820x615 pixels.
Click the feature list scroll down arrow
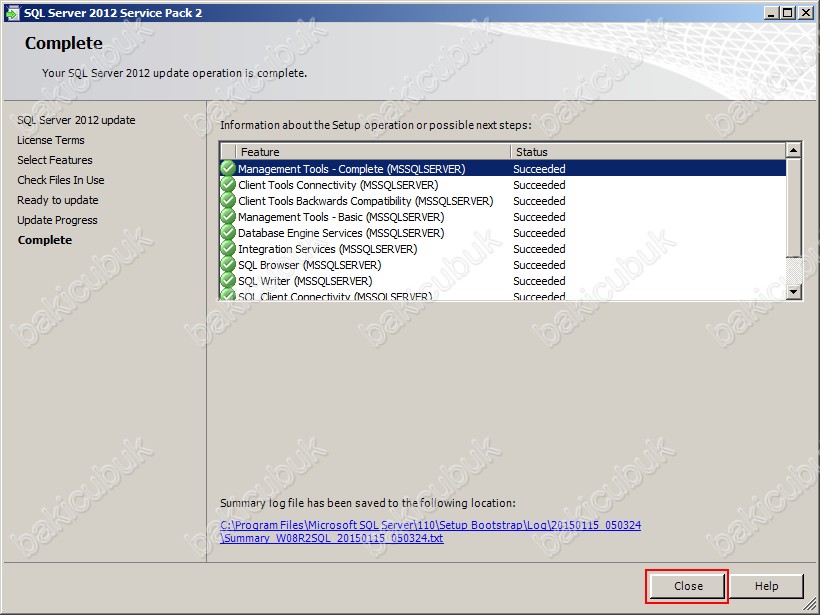[x=793, y=291]
